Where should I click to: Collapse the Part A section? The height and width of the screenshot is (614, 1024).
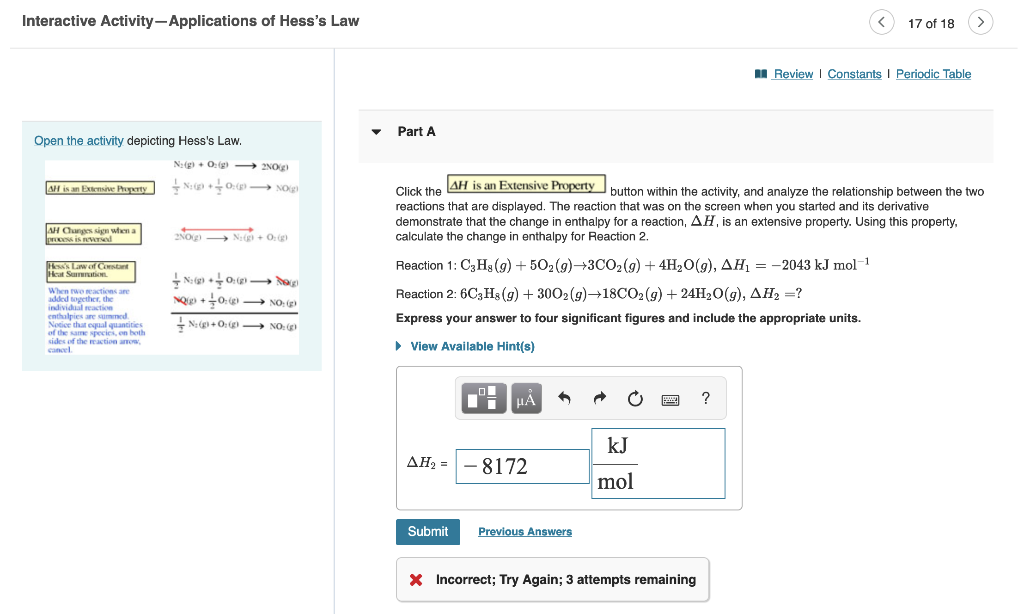coord(376,131)
